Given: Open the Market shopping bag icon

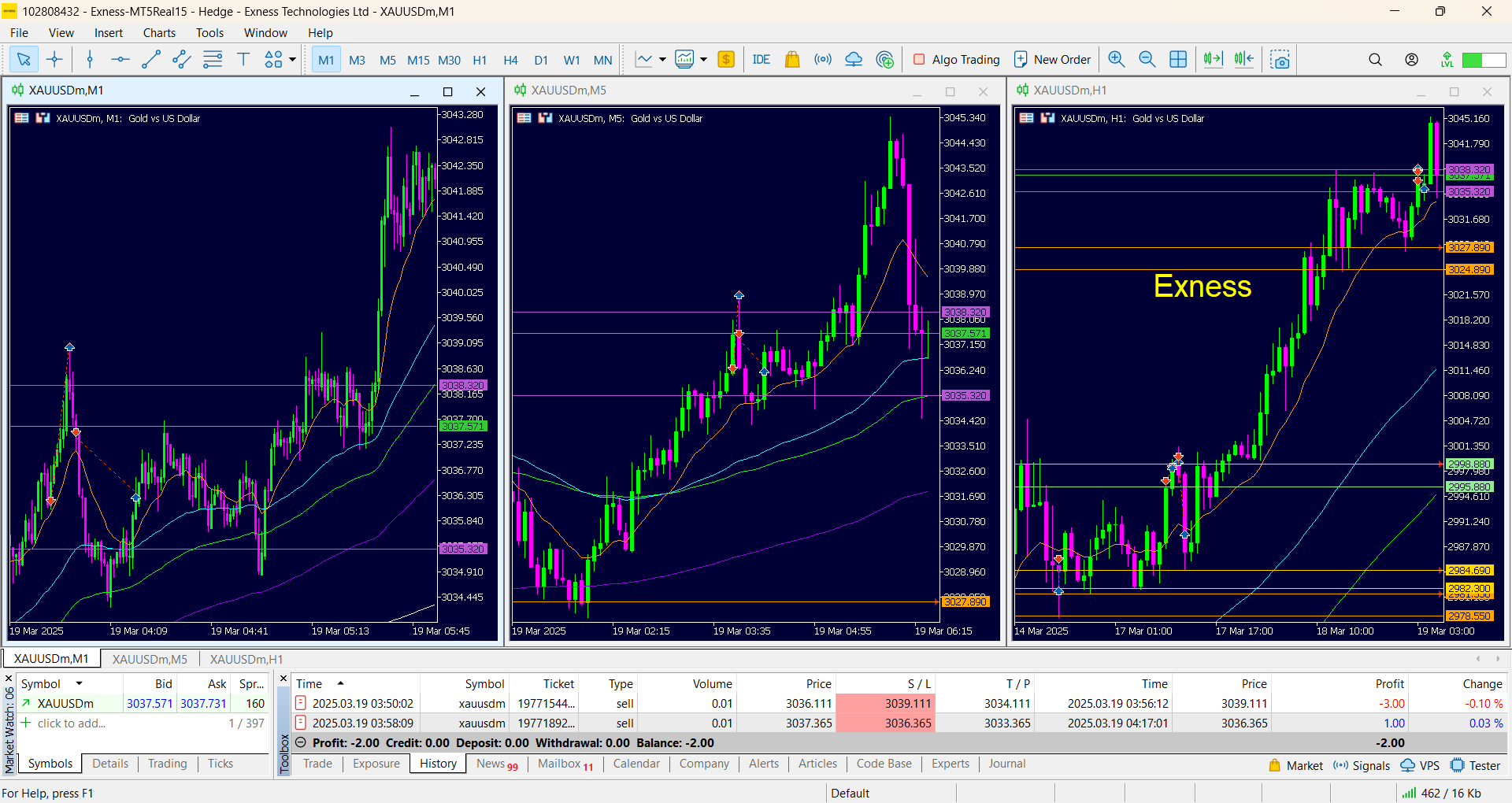Looking at the screenshot, I should coord(792,59).
